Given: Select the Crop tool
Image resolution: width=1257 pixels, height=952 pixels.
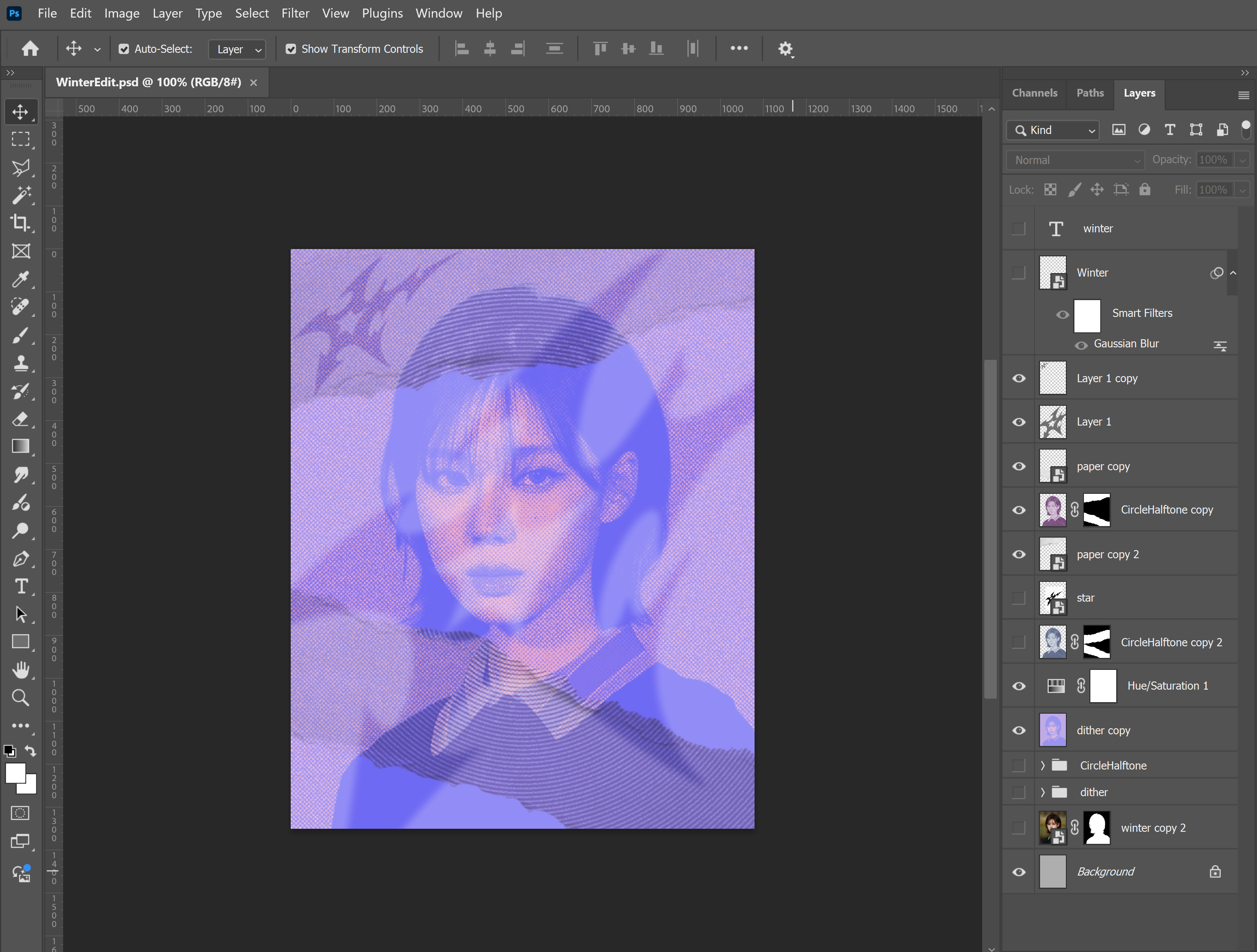Looking at the screenshot, I should (x=21, y=223).
